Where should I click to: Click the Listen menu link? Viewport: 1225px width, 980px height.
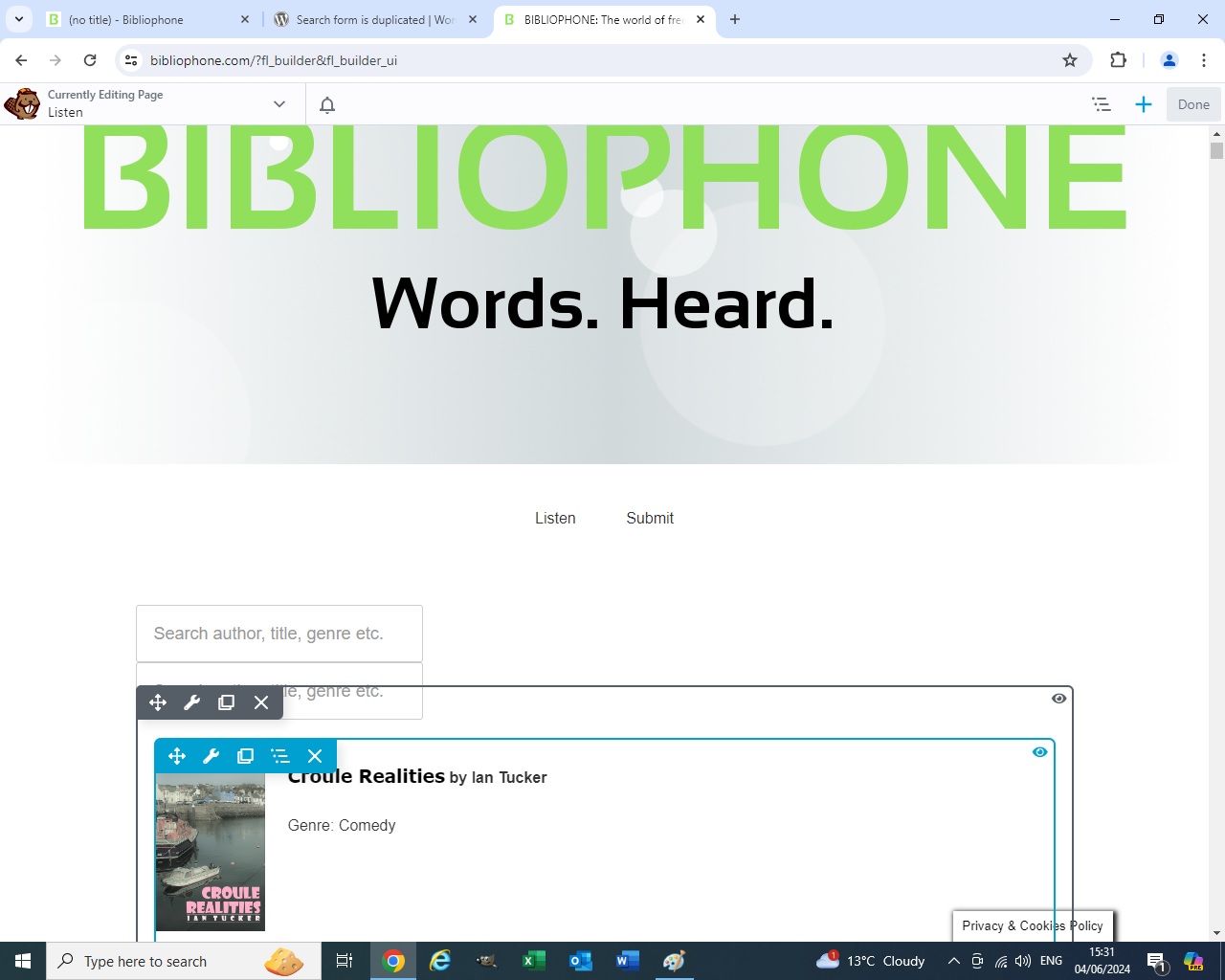[x=555, y=518]
